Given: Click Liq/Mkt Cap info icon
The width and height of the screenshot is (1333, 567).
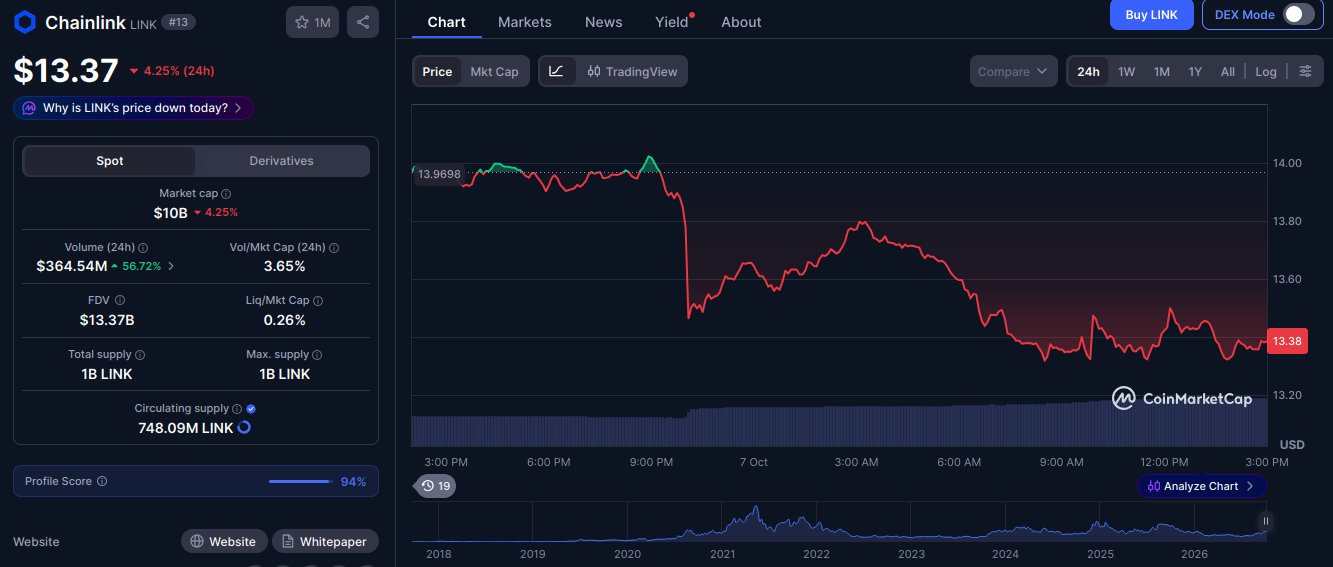Looking at the screenshot, I should click(x=319, y=300).
